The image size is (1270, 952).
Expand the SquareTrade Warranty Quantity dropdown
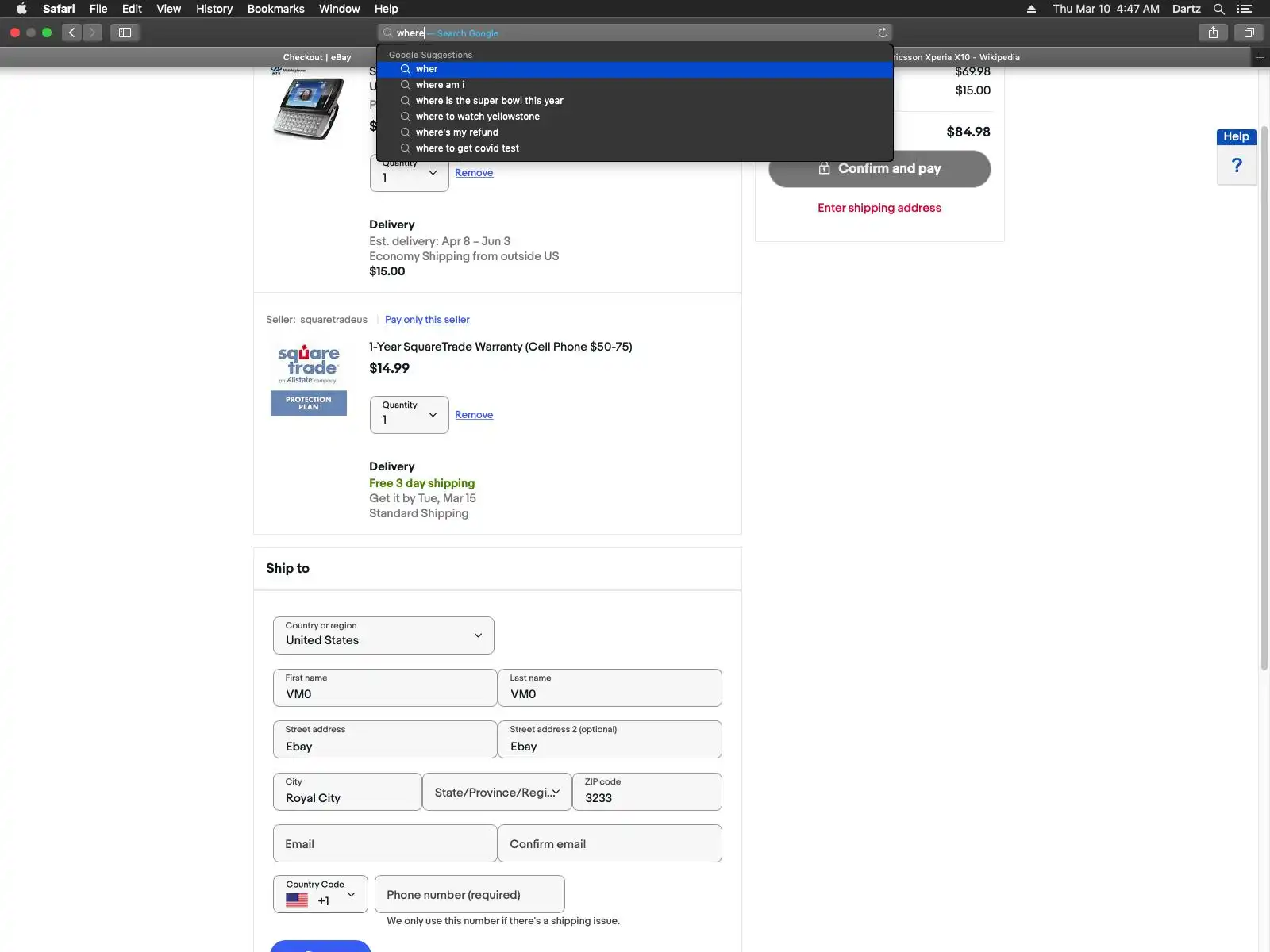(x=409, y=415)
